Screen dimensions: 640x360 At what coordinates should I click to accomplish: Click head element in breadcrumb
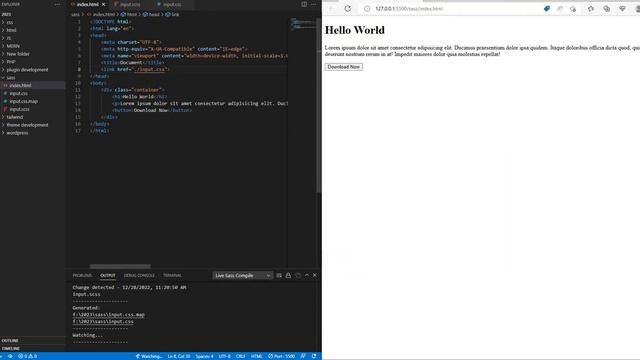(x=151, y=14)
